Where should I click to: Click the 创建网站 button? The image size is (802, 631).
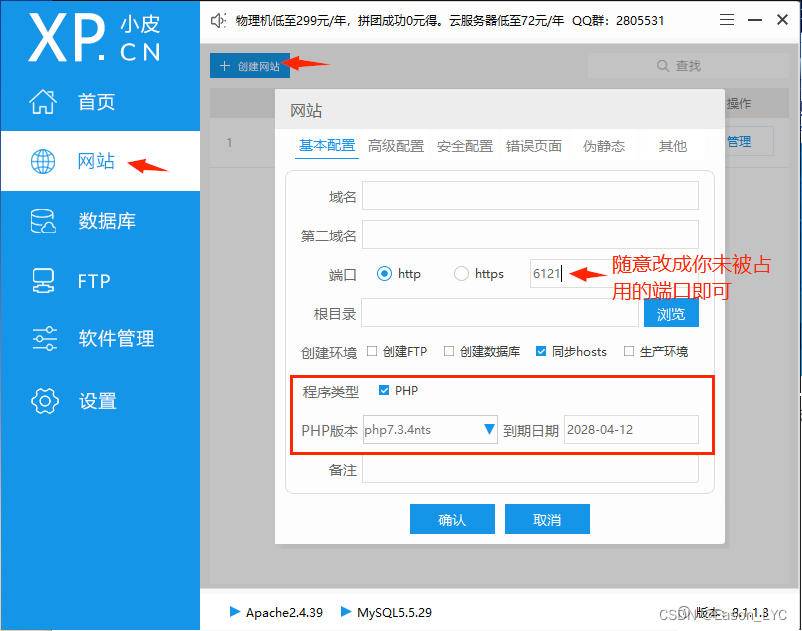250,66
